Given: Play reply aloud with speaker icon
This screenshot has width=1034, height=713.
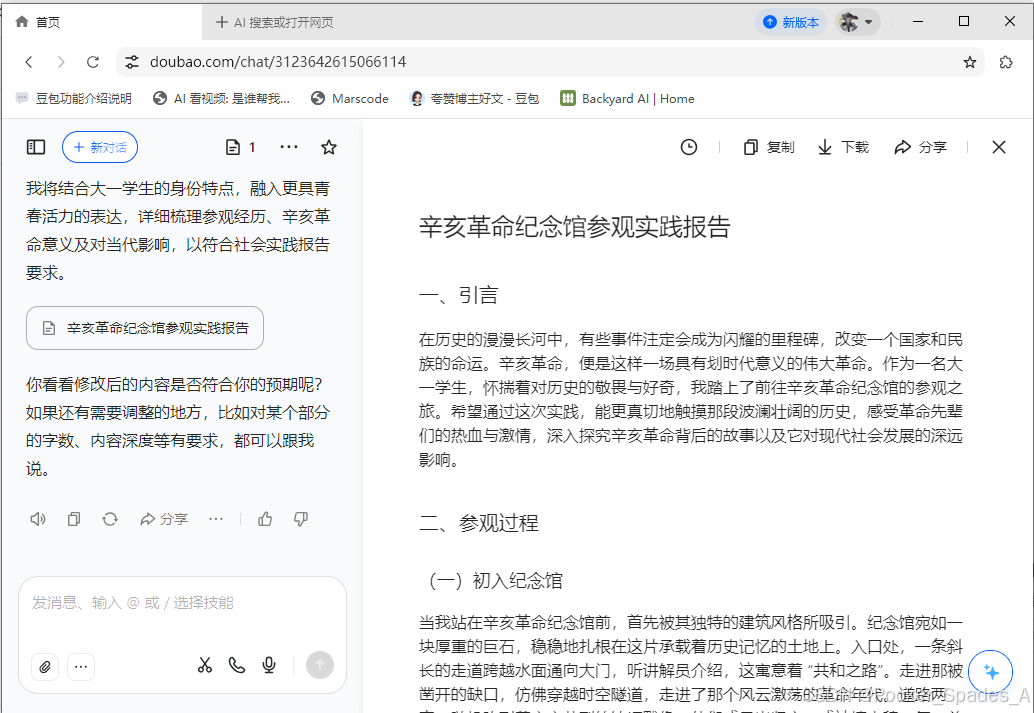Looking at the screenshot, I should pos(38,519).
